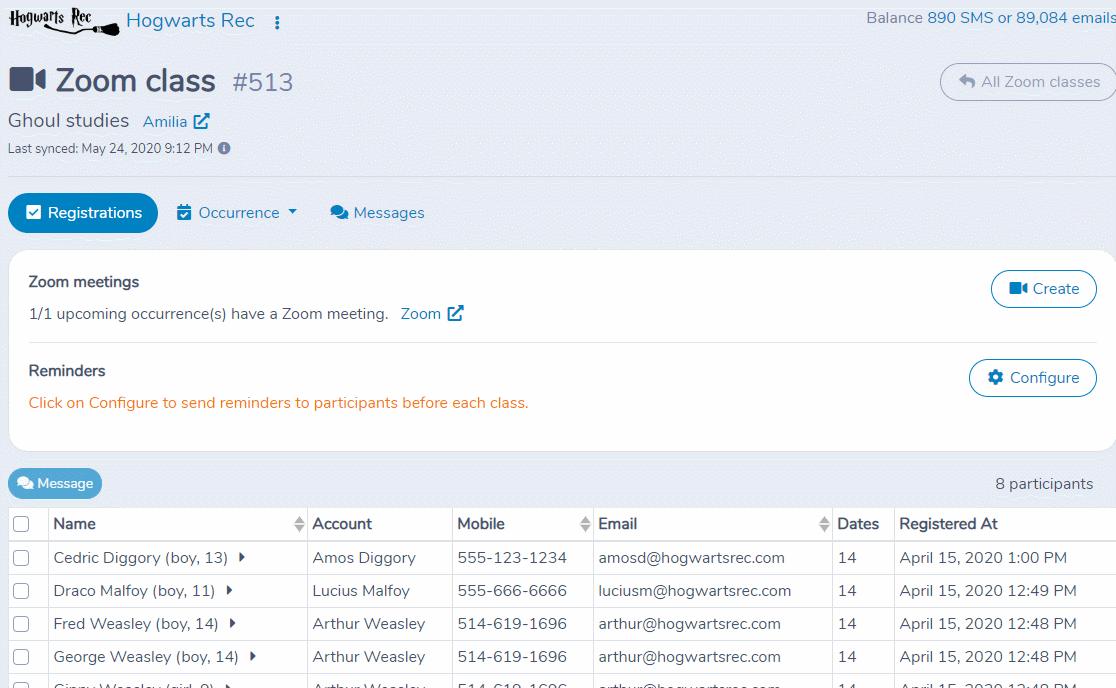Screen dimensions: 1116x688
Task: Tick the select-all checkbox in the table header
Action: (x=21, y=524)
